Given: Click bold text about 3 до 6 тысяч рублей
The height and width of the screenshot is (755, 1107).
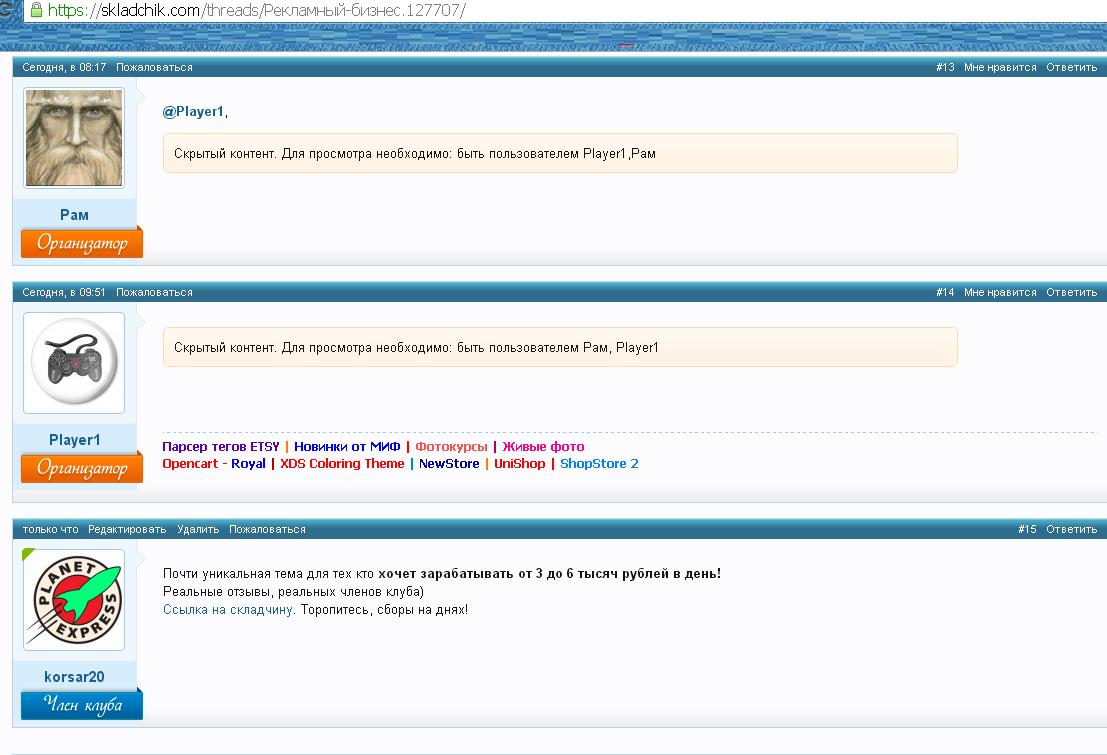Looking at the screenshot, I should pos(549,573).
